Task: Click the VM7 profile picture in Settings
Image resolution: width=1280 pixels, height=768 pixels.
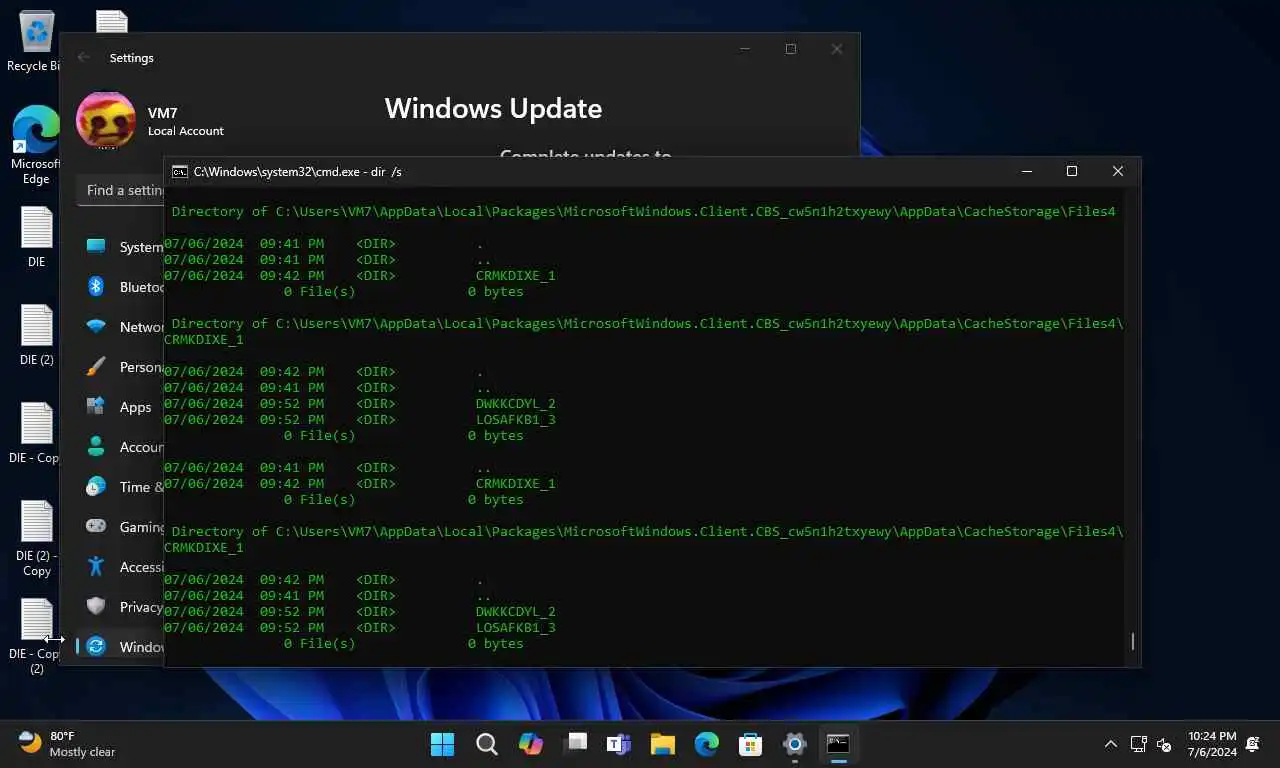Action: 106,120
